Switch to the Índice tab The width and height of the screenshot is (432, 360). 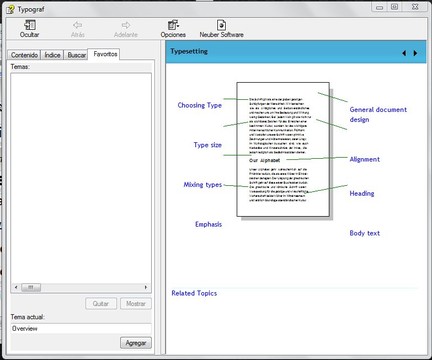click(52, 55)
